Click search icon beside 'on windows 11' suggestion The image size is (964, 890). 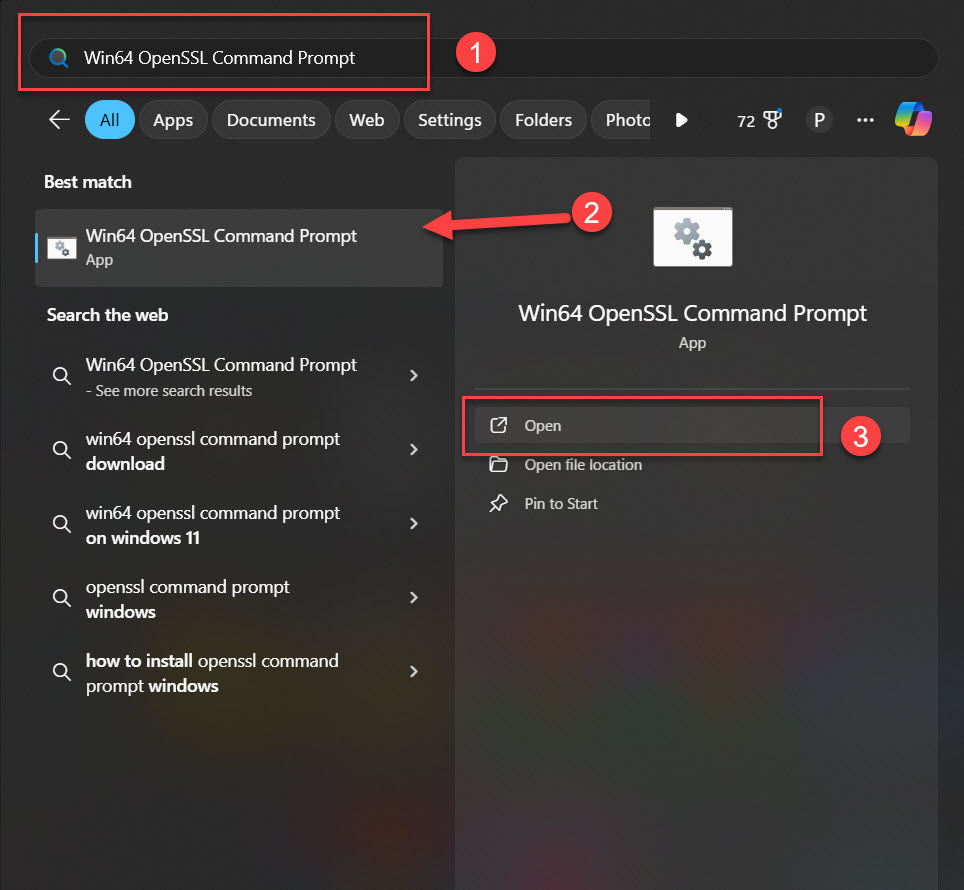point(61,524)
